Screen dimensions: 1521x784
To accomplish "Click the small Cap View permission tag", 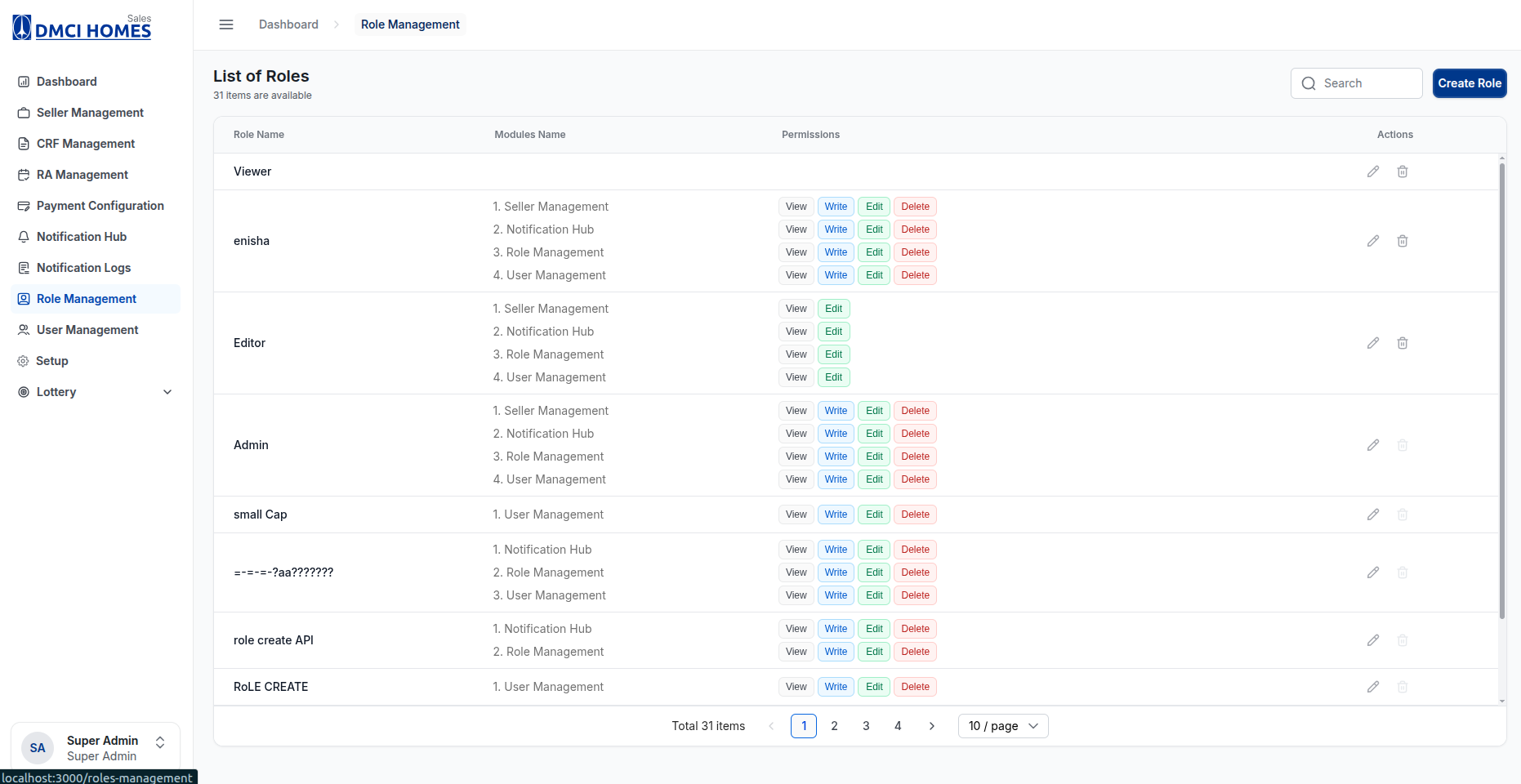I will click(796, 514).
